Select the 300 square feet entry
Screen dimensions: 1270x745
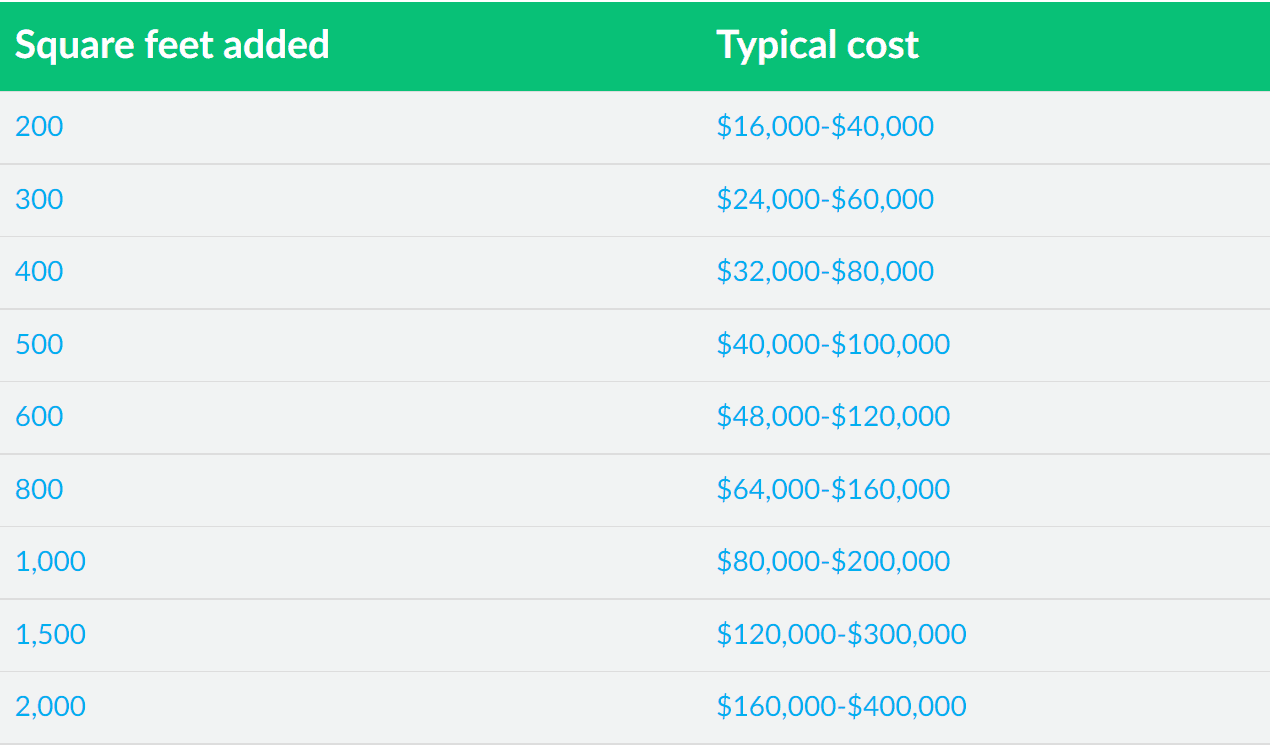39,199
